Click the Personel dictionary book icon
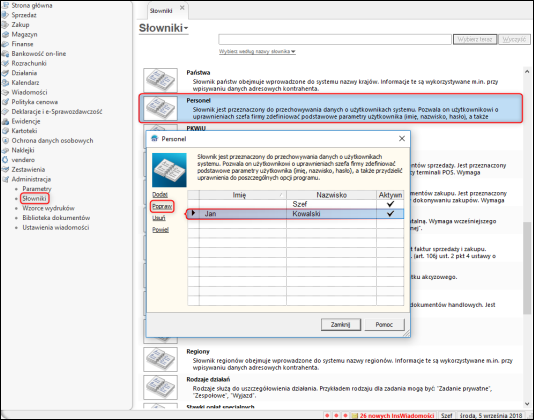Image resolution: width=534 pixels, height=420 pixels. click(160, 108)
